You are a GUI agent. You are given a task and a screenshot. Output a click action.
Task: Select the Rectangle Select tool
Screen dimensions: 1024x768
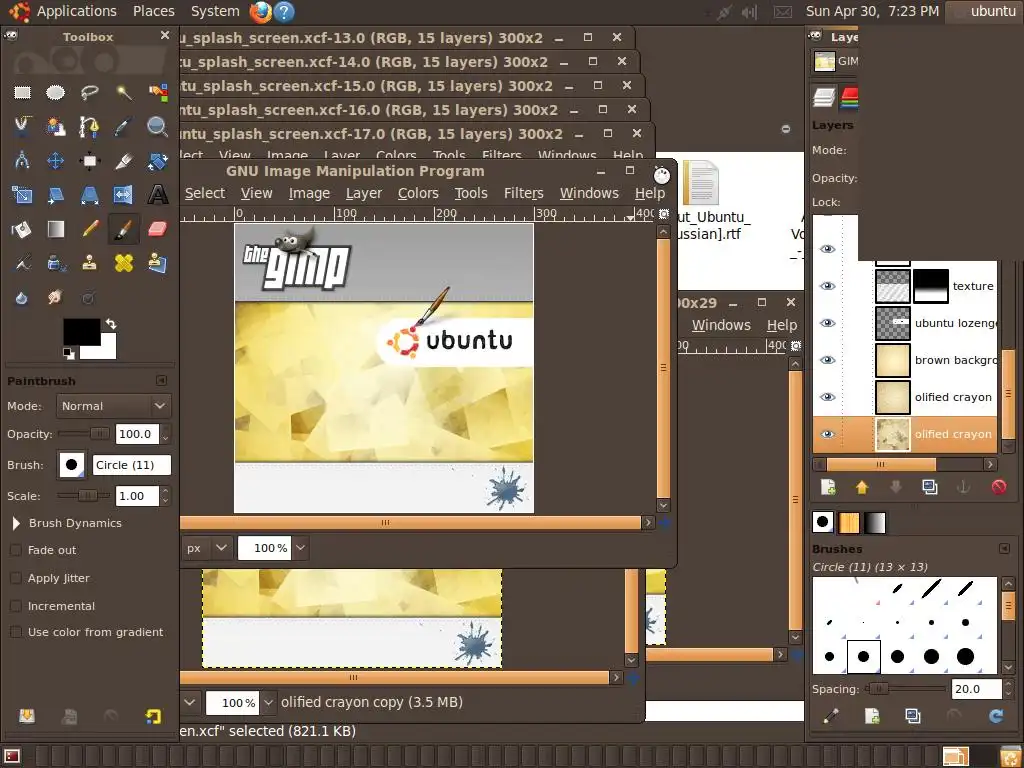[x=22, y=92]
